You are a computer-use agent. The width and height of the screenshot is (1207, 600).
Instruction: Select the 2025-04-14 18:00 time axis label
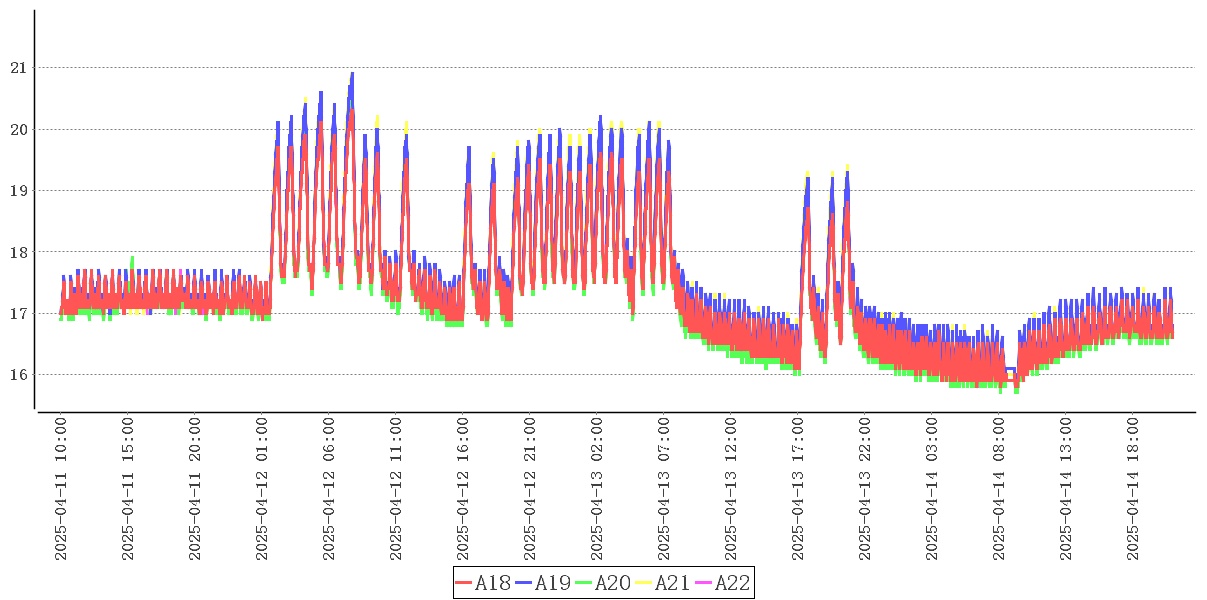click(1133, 489)
